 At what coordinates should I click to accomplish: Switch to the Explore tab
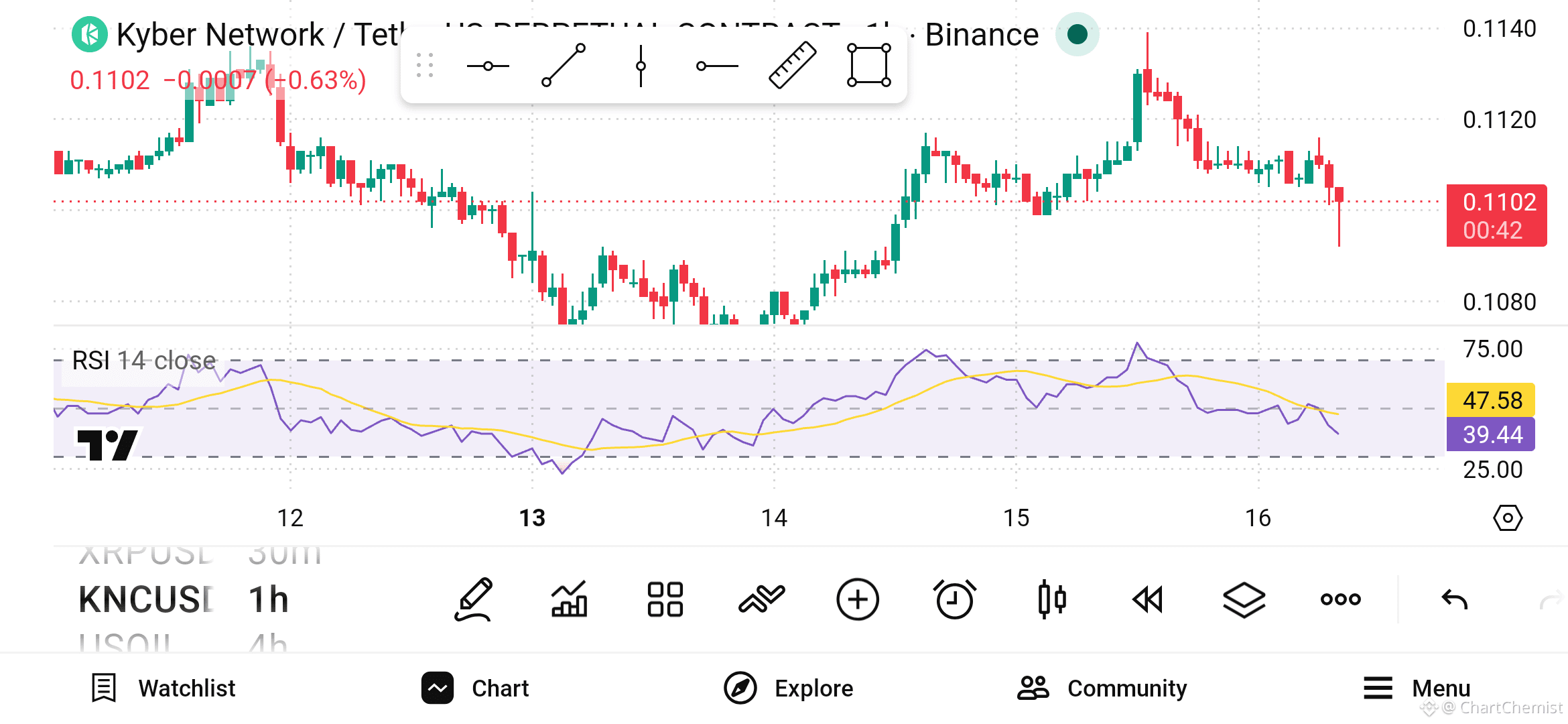pos(788,688)
